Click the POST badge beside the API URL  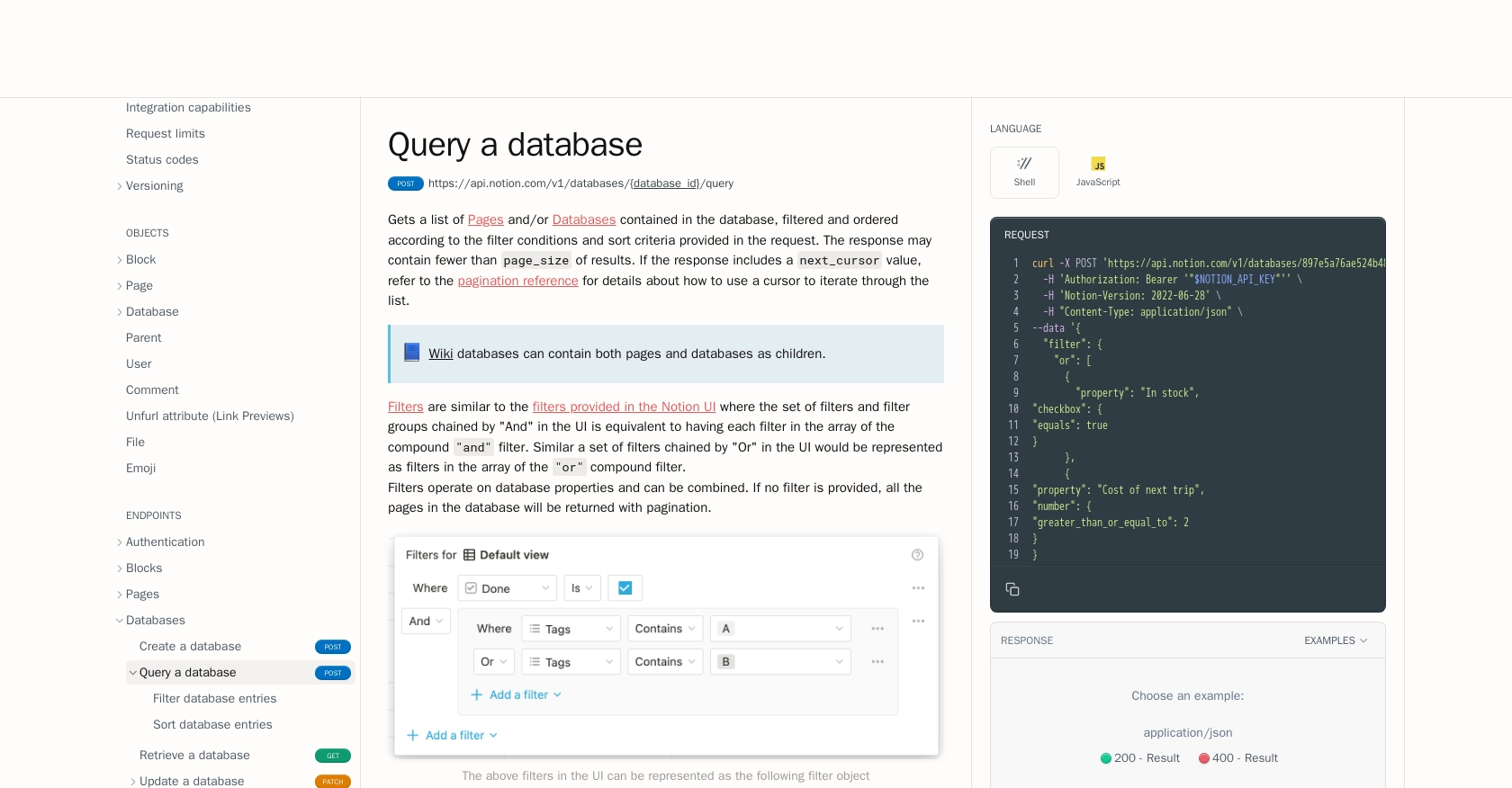point(406,184)
